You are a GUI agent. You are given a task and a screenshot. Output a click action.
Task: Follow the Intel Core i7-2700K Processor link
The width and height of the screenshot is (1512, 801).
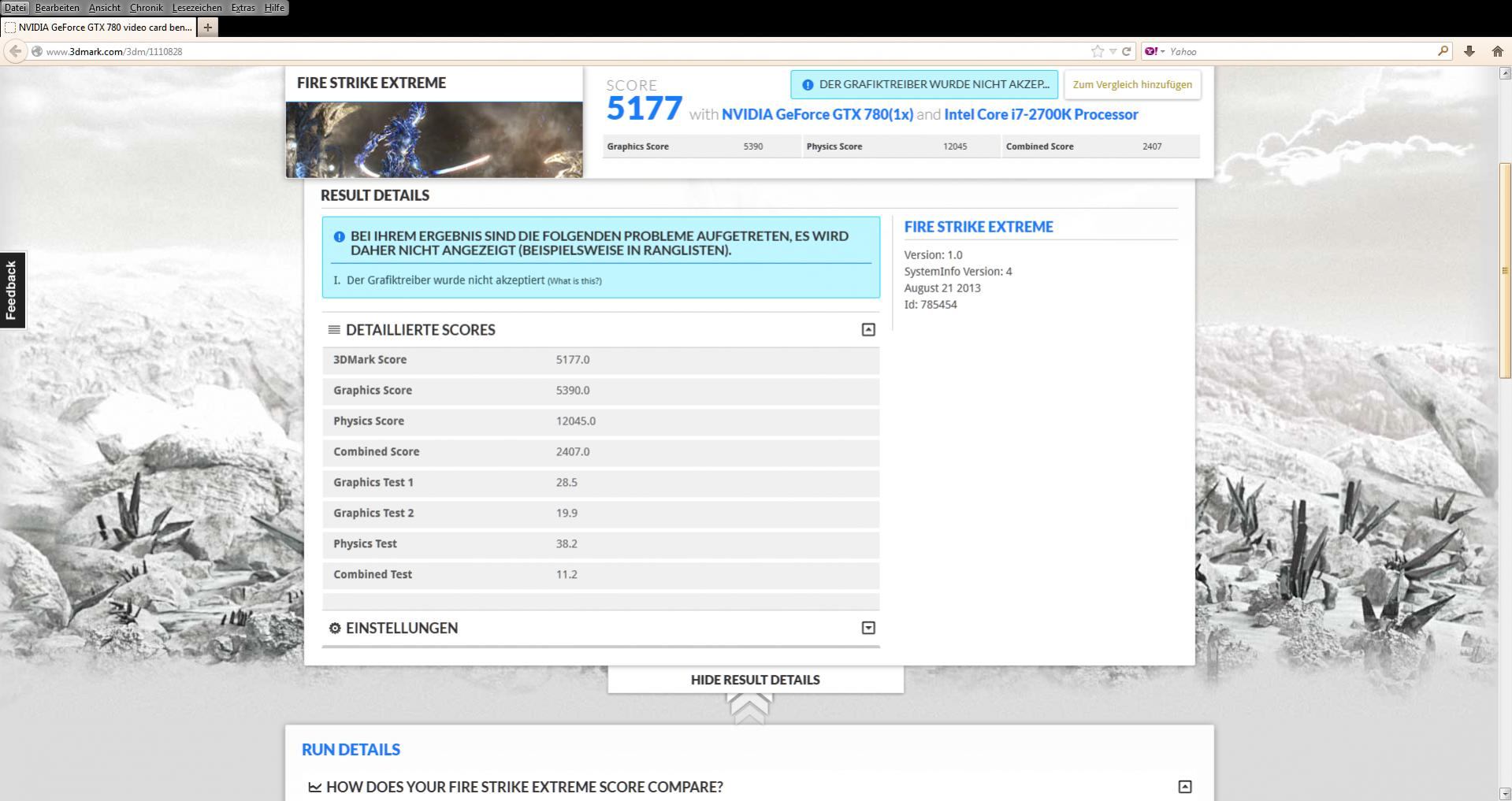coord(1041,114)
